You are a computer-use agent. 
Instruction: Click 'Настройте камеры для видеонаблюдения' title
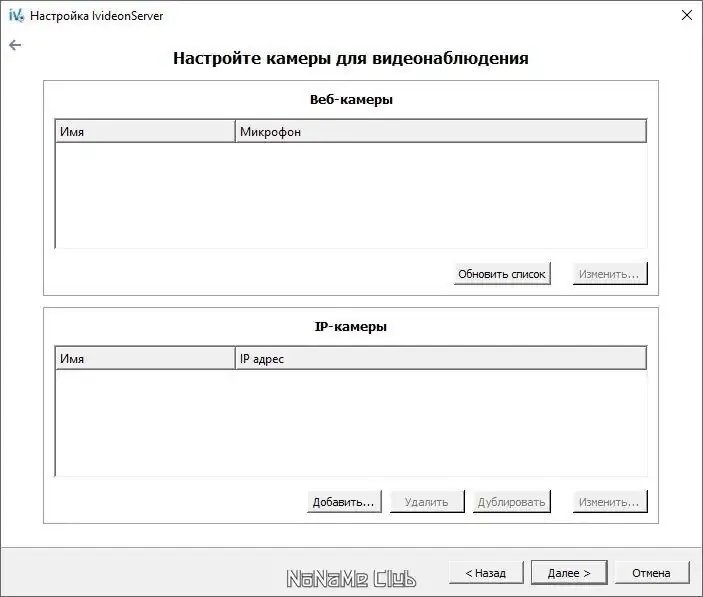tap(351, 58)
